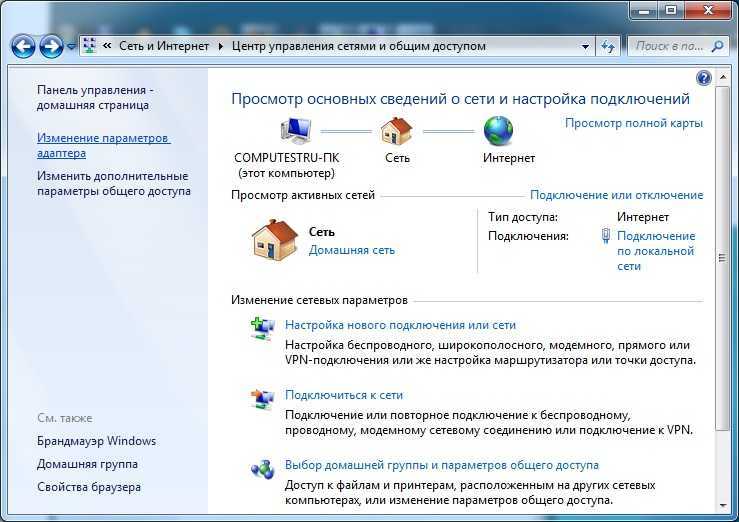
Task: Click text 'Тип доступа:'
Action: tap(523, 217)
